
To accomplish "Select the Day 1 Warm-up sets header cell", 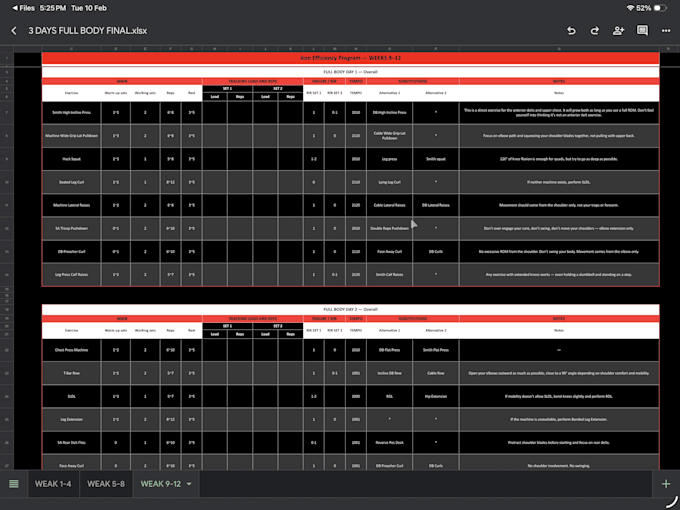I will [x=116, y=93].
